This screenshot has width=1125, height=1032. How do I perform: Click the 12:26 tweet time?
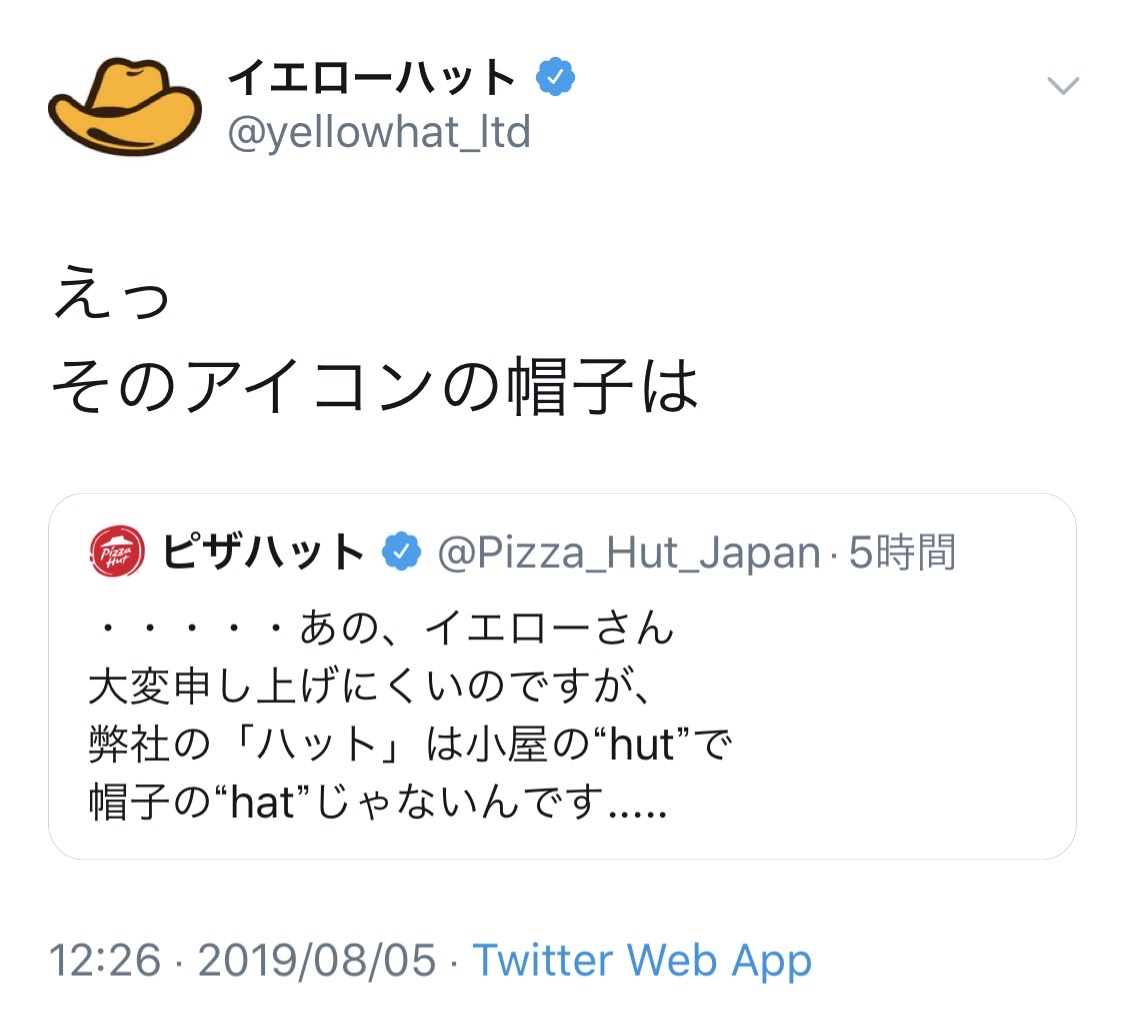point(105,961)
